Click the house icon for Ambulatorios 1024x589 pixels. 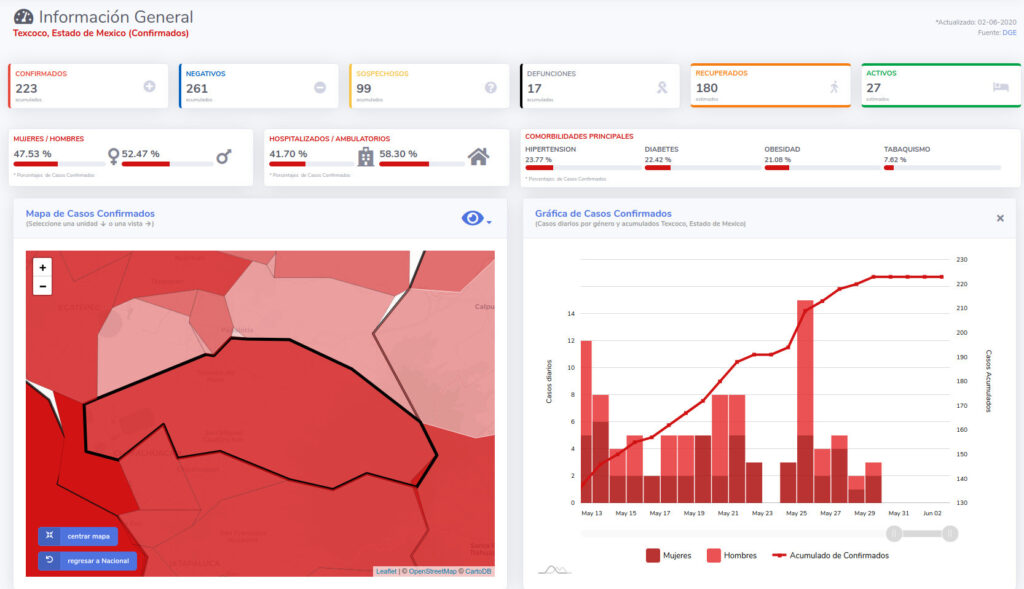478,156
